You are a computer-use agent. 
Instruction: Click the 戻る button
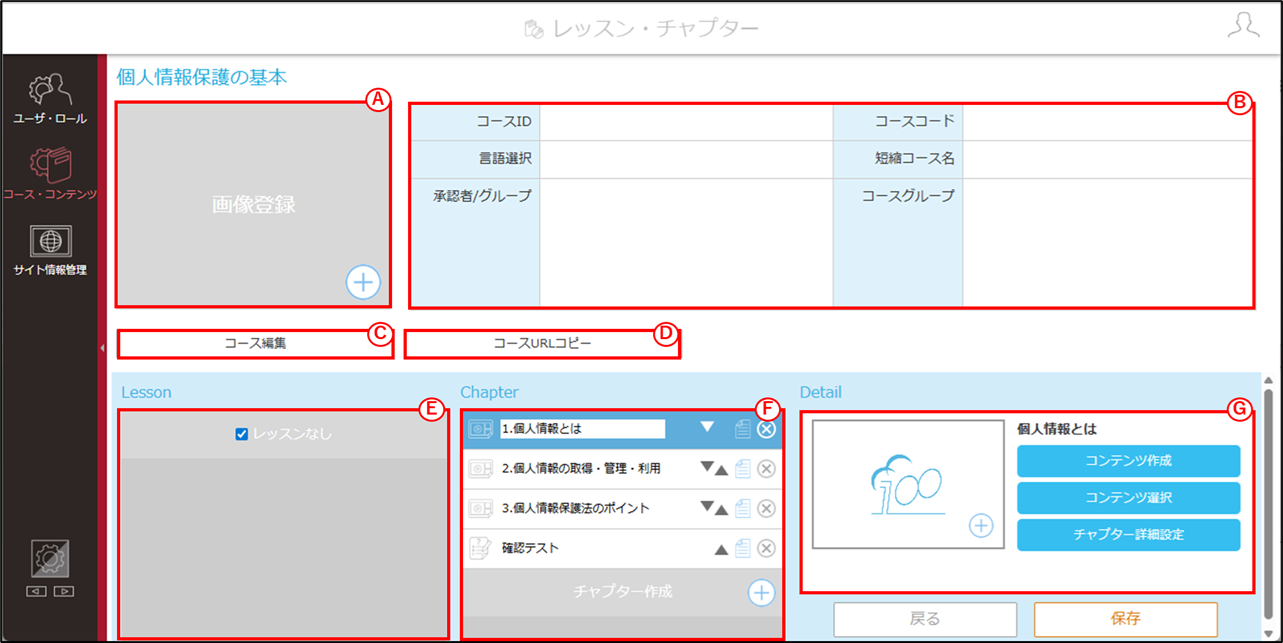pyautogui.click(x=925, y=619)
